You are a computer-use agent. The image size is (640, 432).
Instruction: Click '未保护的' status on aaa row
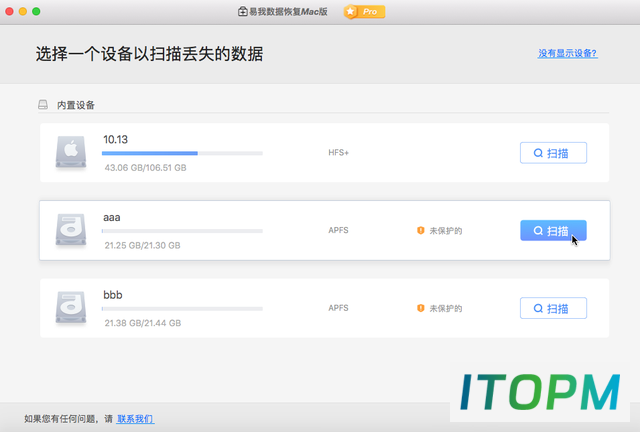point(446,231)
